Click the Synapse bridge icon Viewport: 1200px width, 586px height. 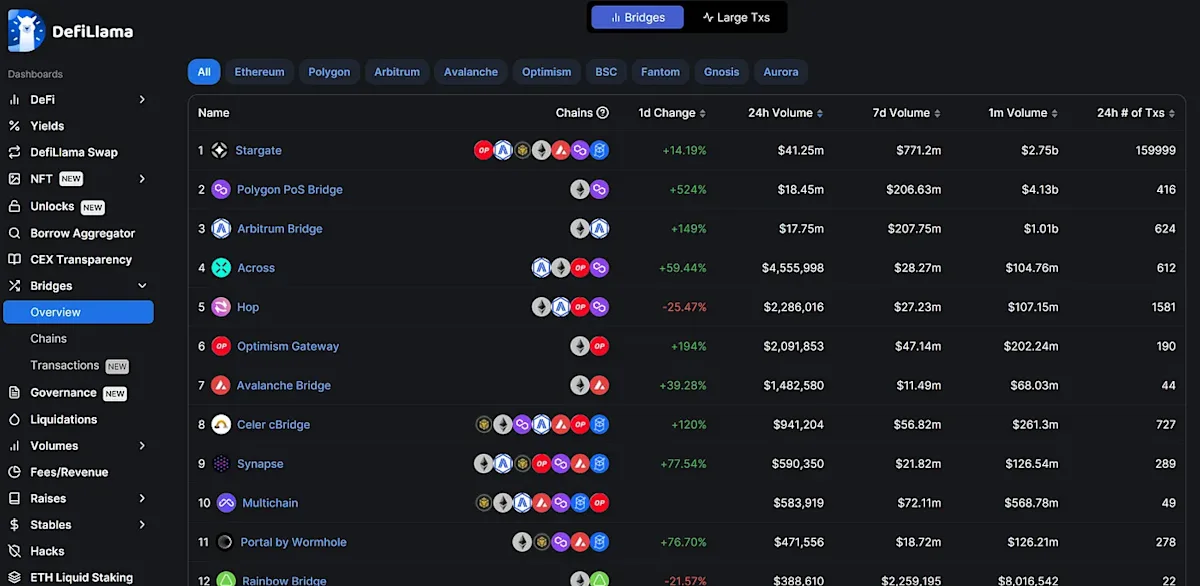[x=221, y=464]
